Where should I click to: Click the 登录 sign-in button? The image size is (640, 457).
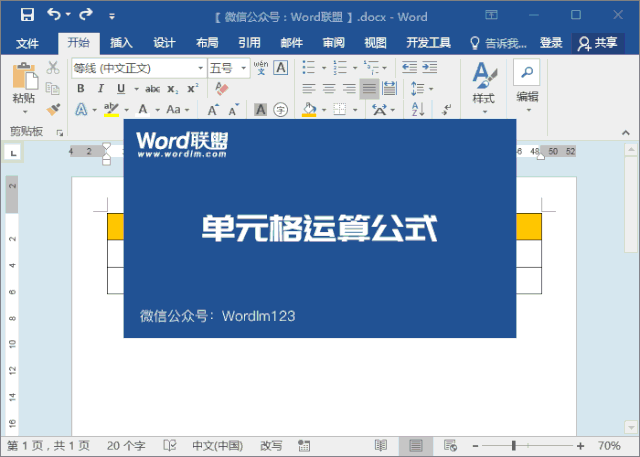pos(551,42)
